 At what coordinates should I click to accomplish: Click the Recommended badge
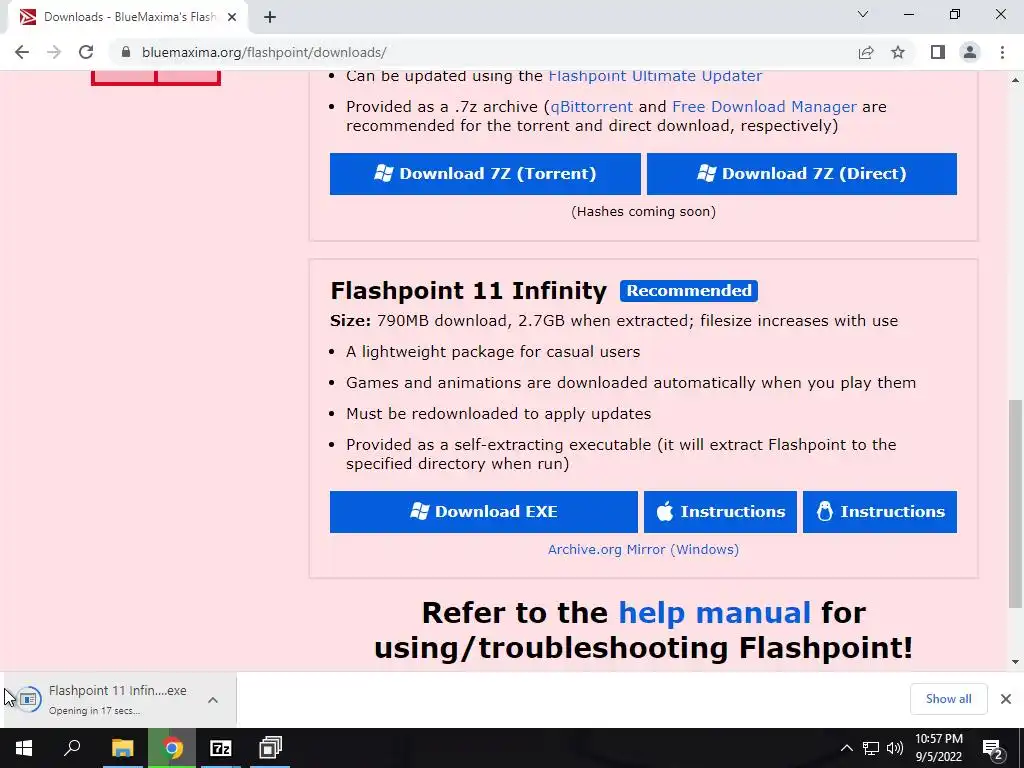[x=689, y=291]
